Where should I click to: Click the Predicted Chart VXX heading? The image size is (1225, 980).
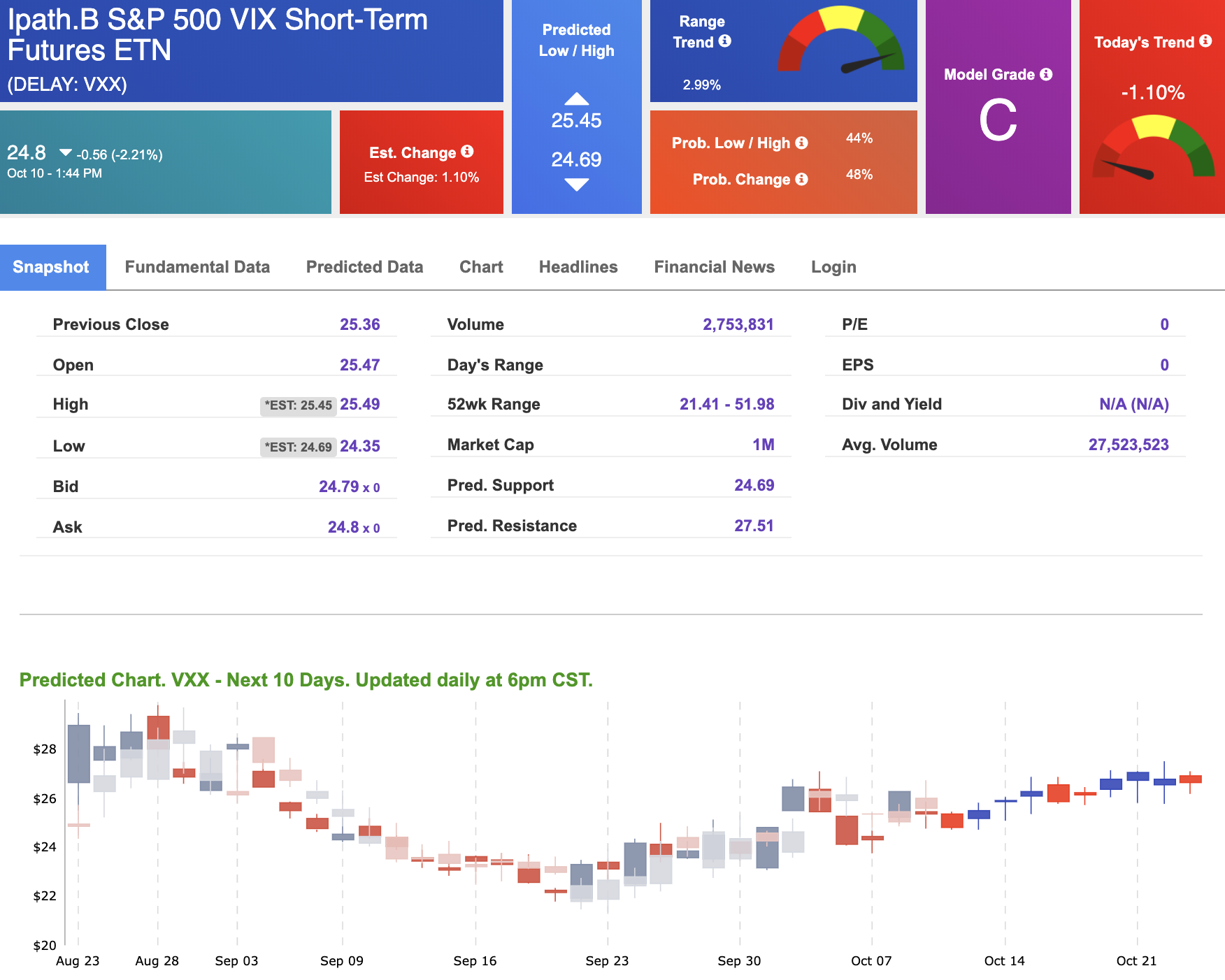(x=306, y=680)
